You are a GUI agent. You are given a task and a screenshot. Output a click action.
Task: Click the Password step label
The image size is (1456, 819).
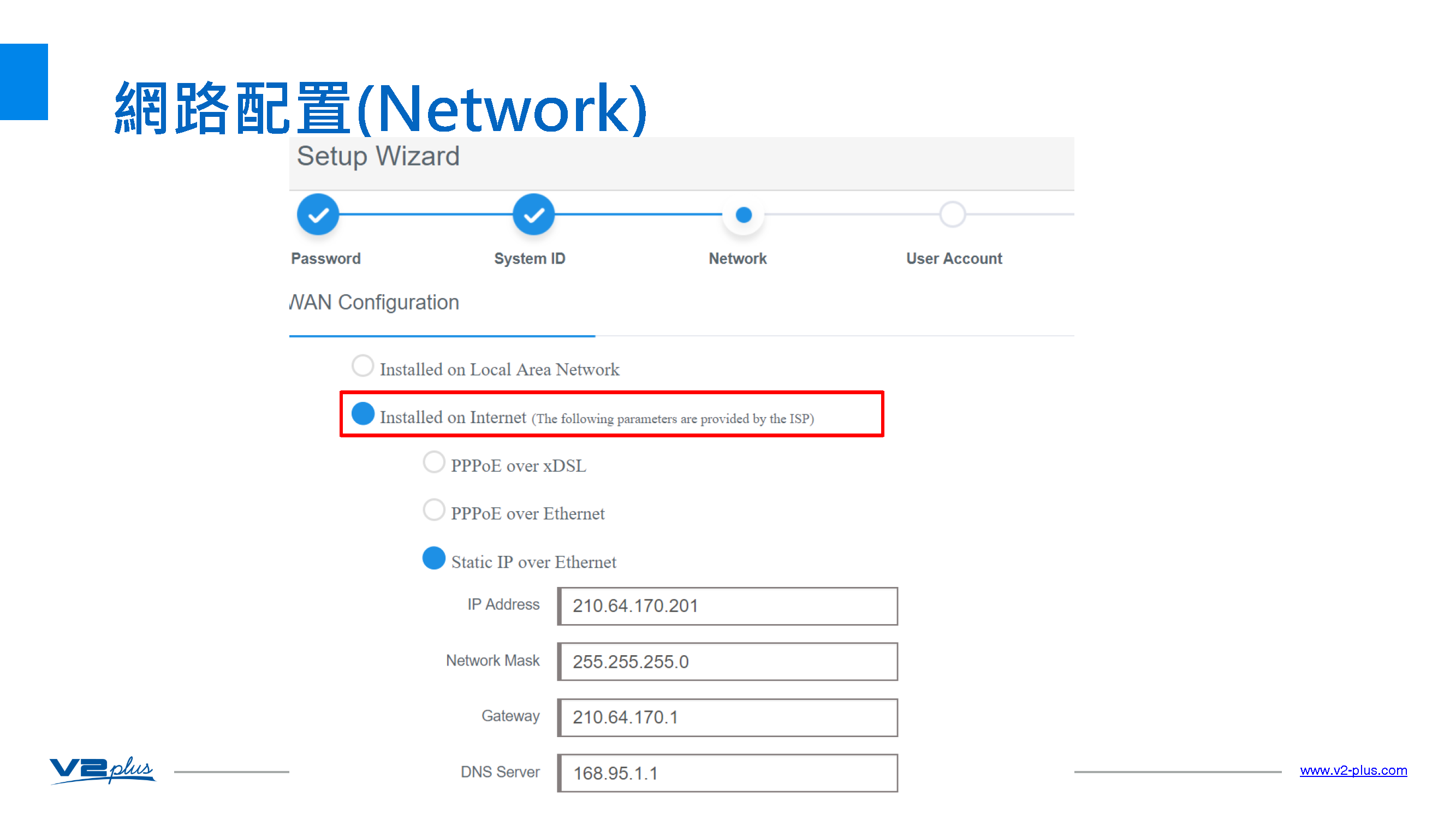pos(325,258)
